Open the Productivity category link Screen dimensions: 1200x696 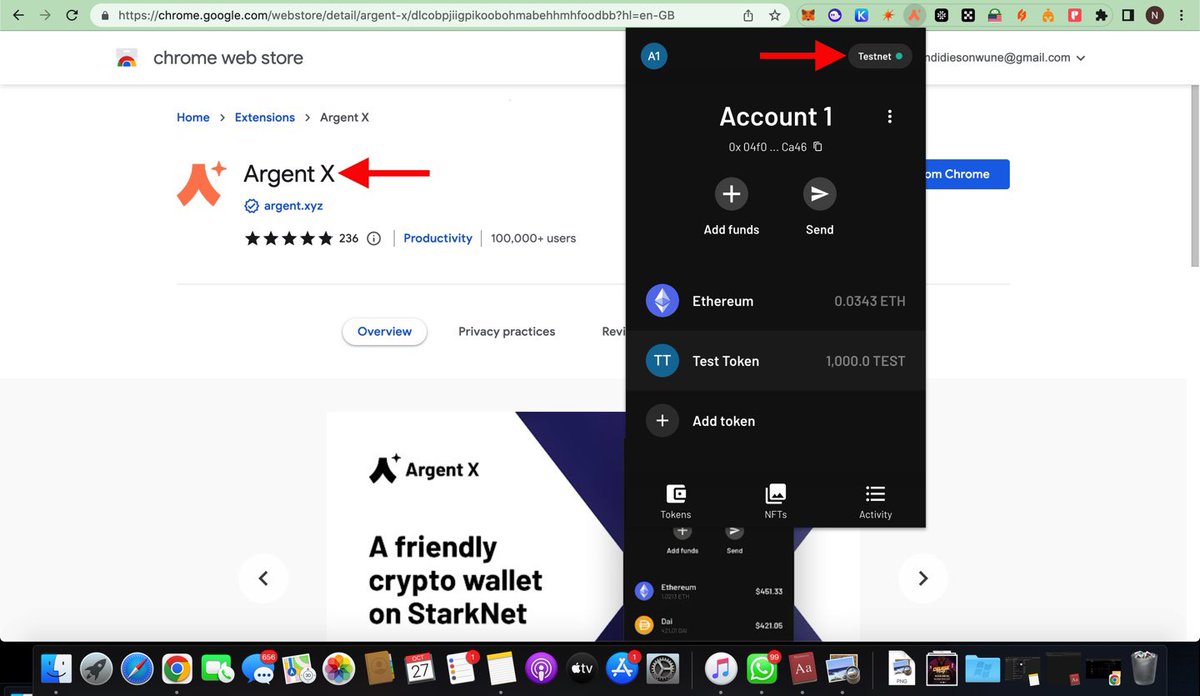[438, 238]
